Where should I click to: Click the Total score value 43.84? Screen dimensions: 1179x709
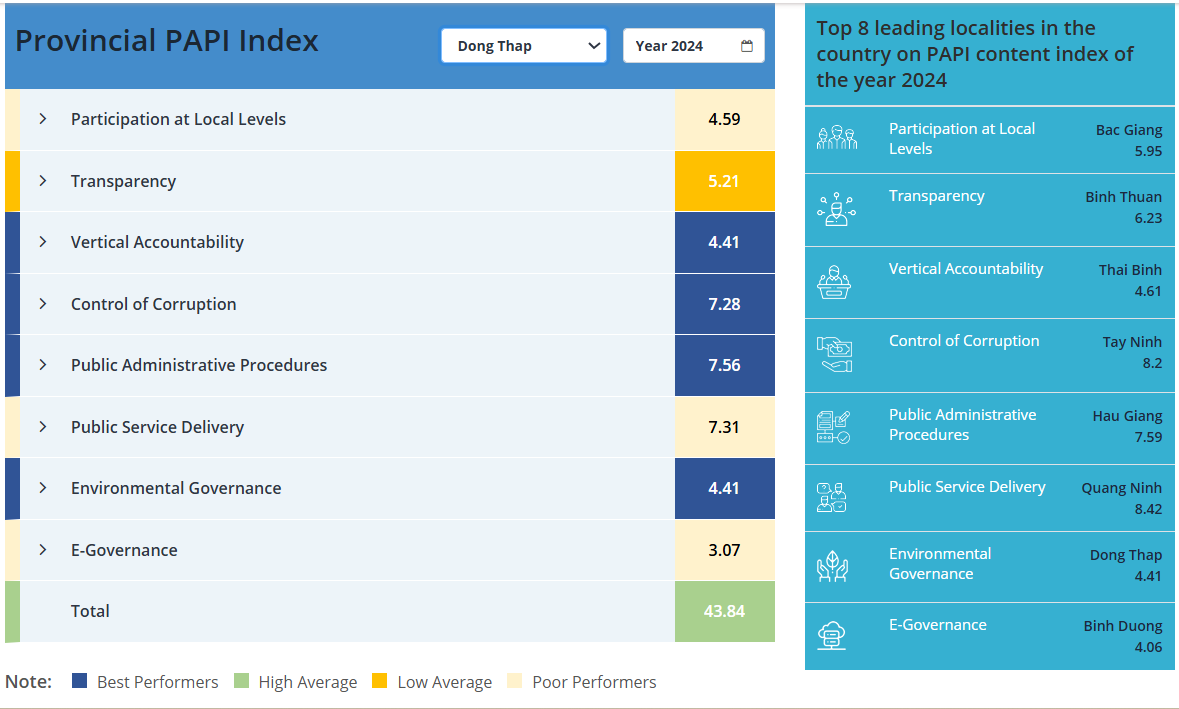(724, 611)
